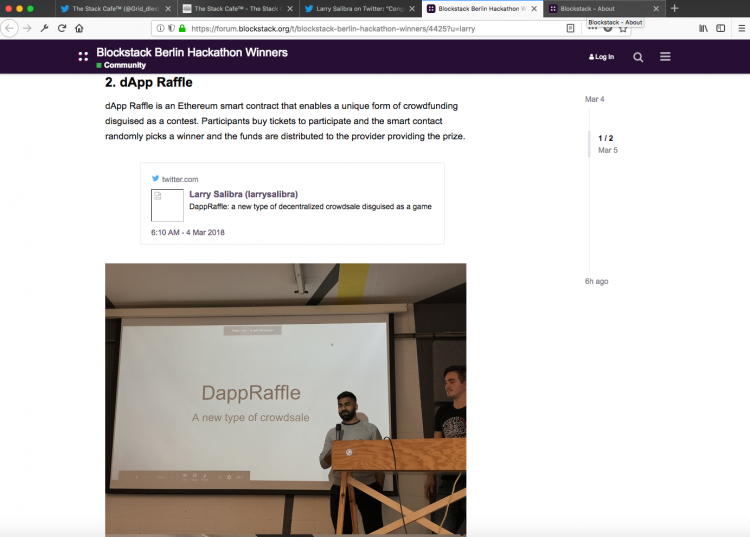Open the tracking protection shield icon
Viewport: 750px width, 537px height.
[x=171, y=29]
